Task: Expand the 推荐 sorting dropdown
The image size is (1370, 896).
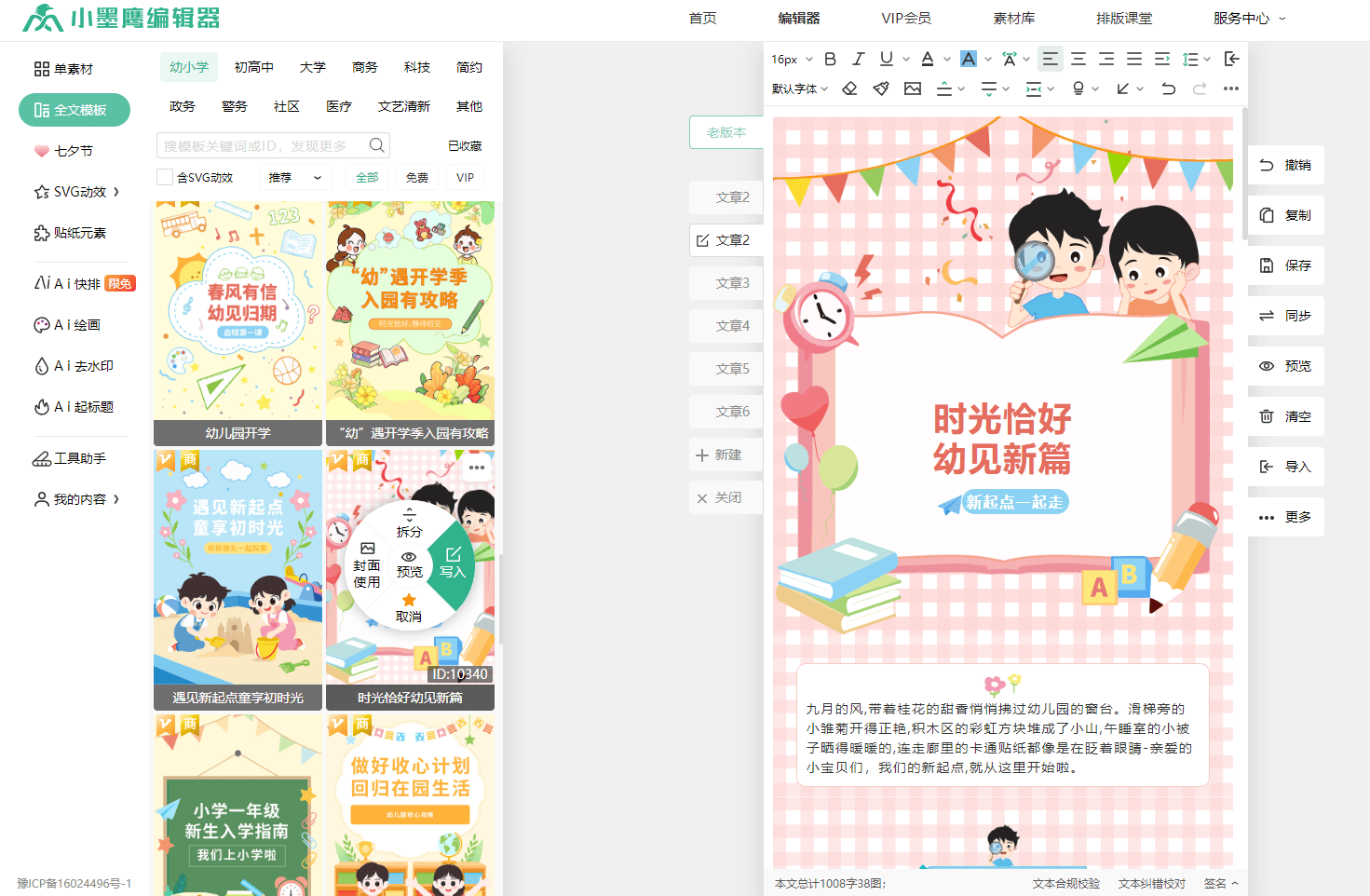Action: click(x=295, y=177)
